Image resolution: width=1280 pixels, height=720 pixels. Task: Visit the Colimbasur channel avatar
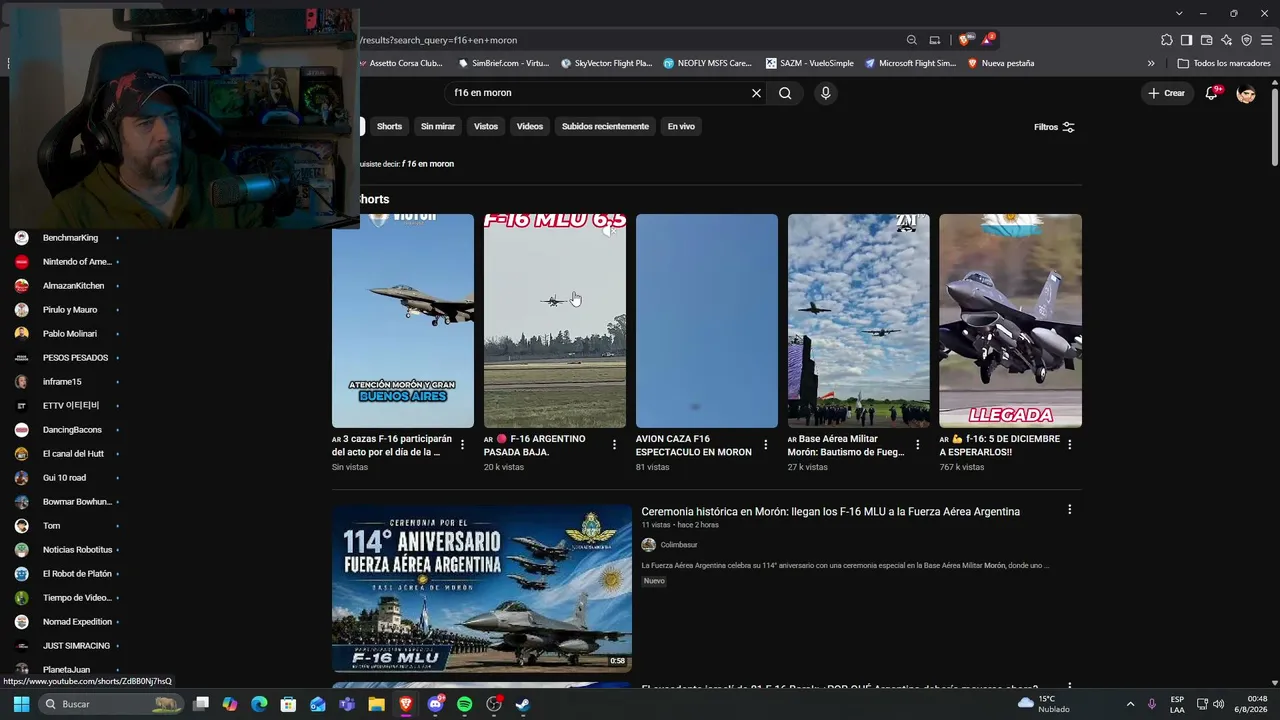(649, 545)
